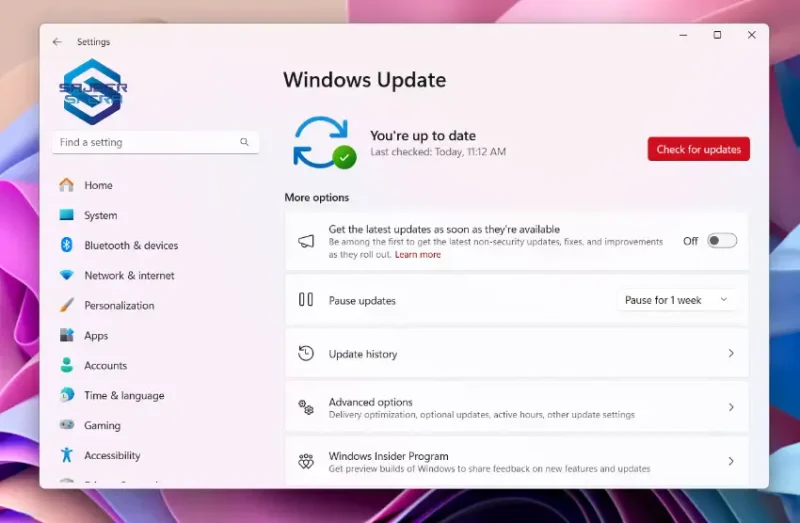This screenshot has height=523, width=800.
Task: Open the account profile logo picture
Action: coord(92,91)
